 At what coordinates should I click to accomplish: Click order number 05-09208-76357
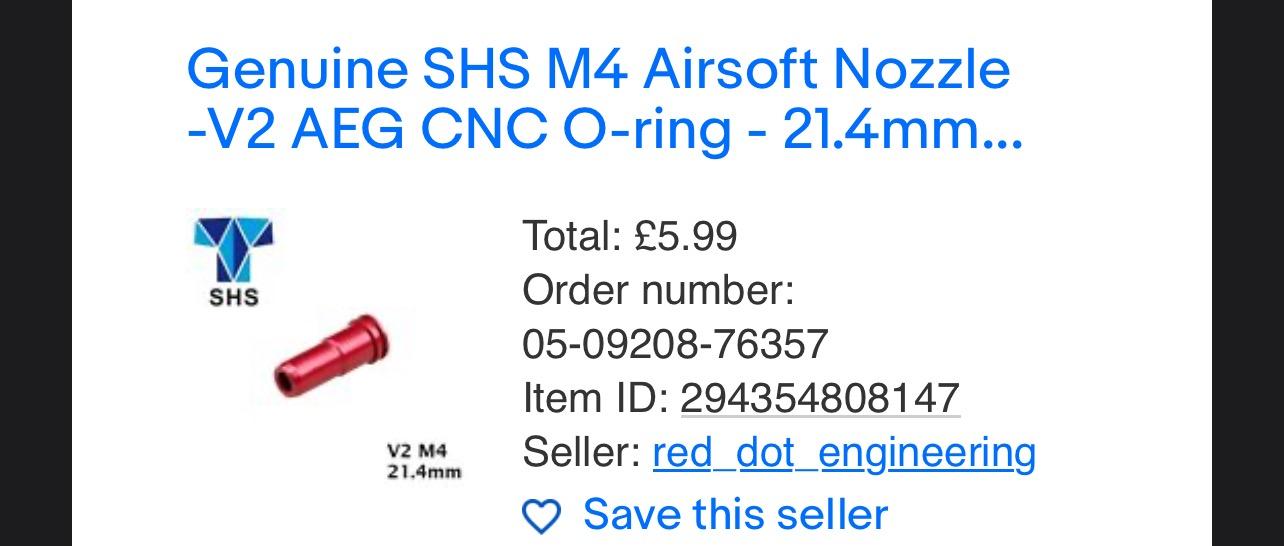[675, 345]
